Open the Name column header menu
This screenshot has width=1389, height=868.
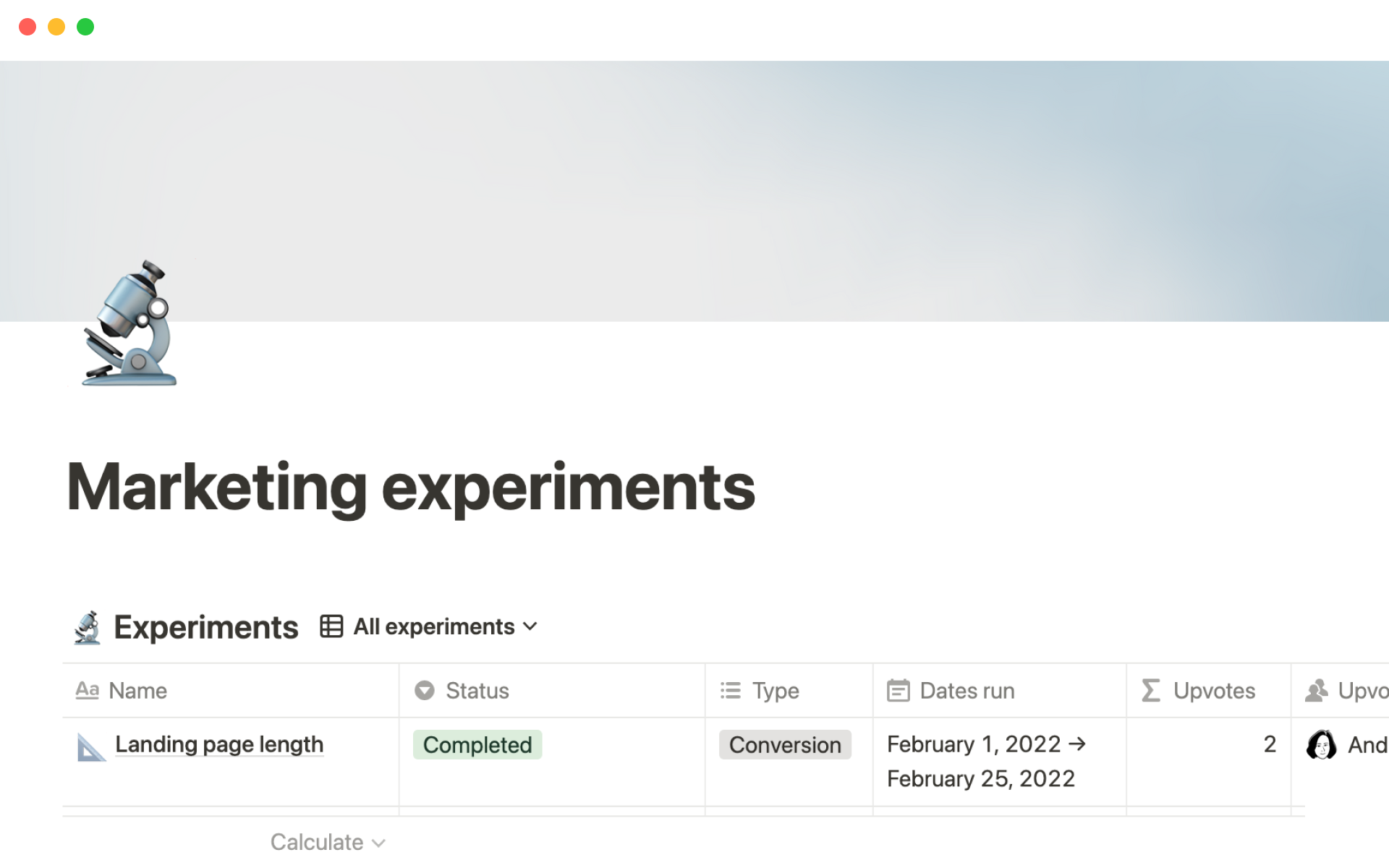[x=137, y=691]
